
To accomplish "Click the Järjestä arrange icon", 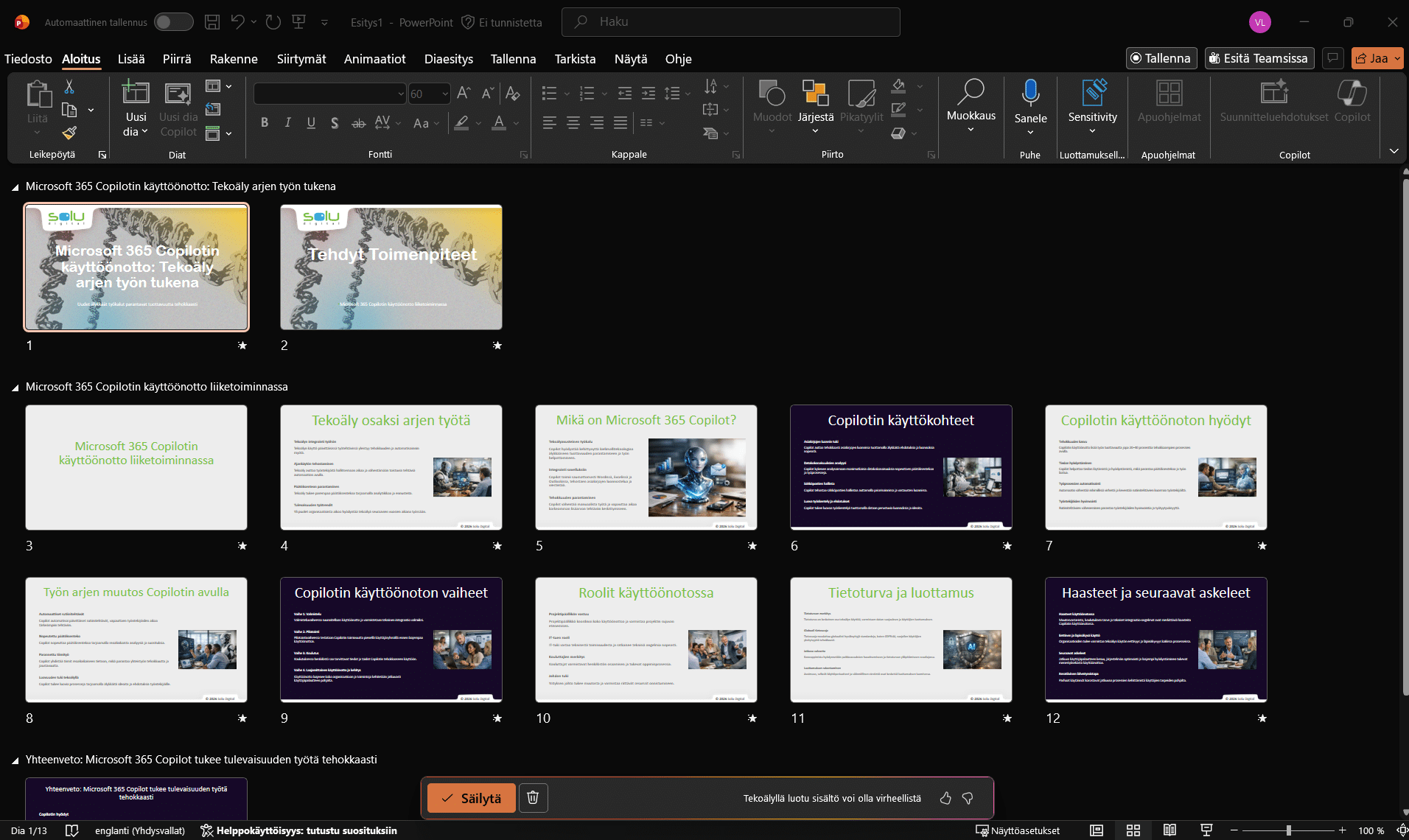I will click(815, 94).
